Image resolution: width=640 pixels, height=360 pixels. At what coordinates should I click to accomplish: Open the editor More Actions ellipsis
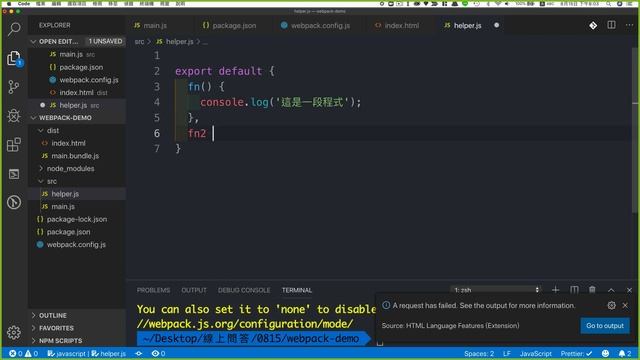coord(629,25)
